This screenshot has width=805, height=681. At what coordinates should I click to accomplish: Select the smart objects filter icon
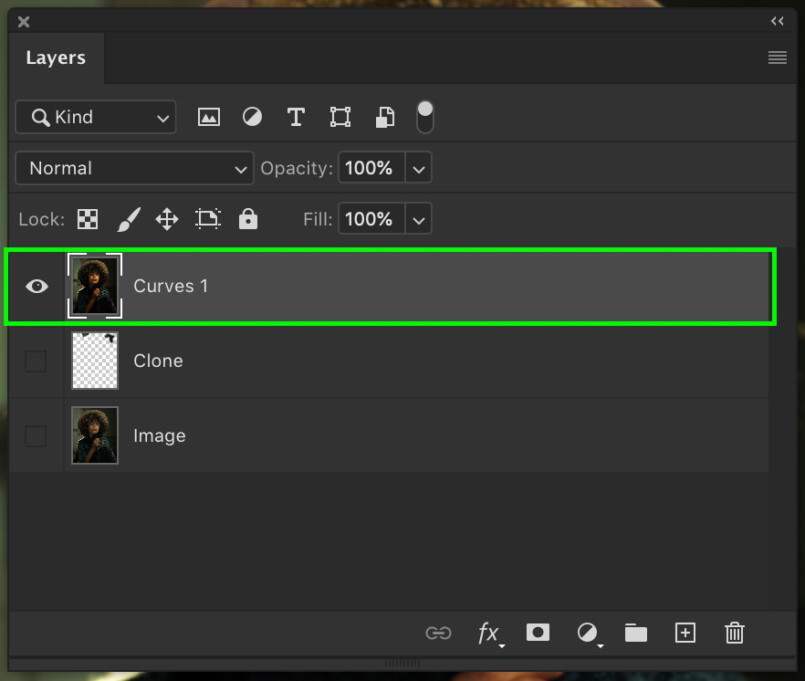pyautogui.click(x=385, y=117)
